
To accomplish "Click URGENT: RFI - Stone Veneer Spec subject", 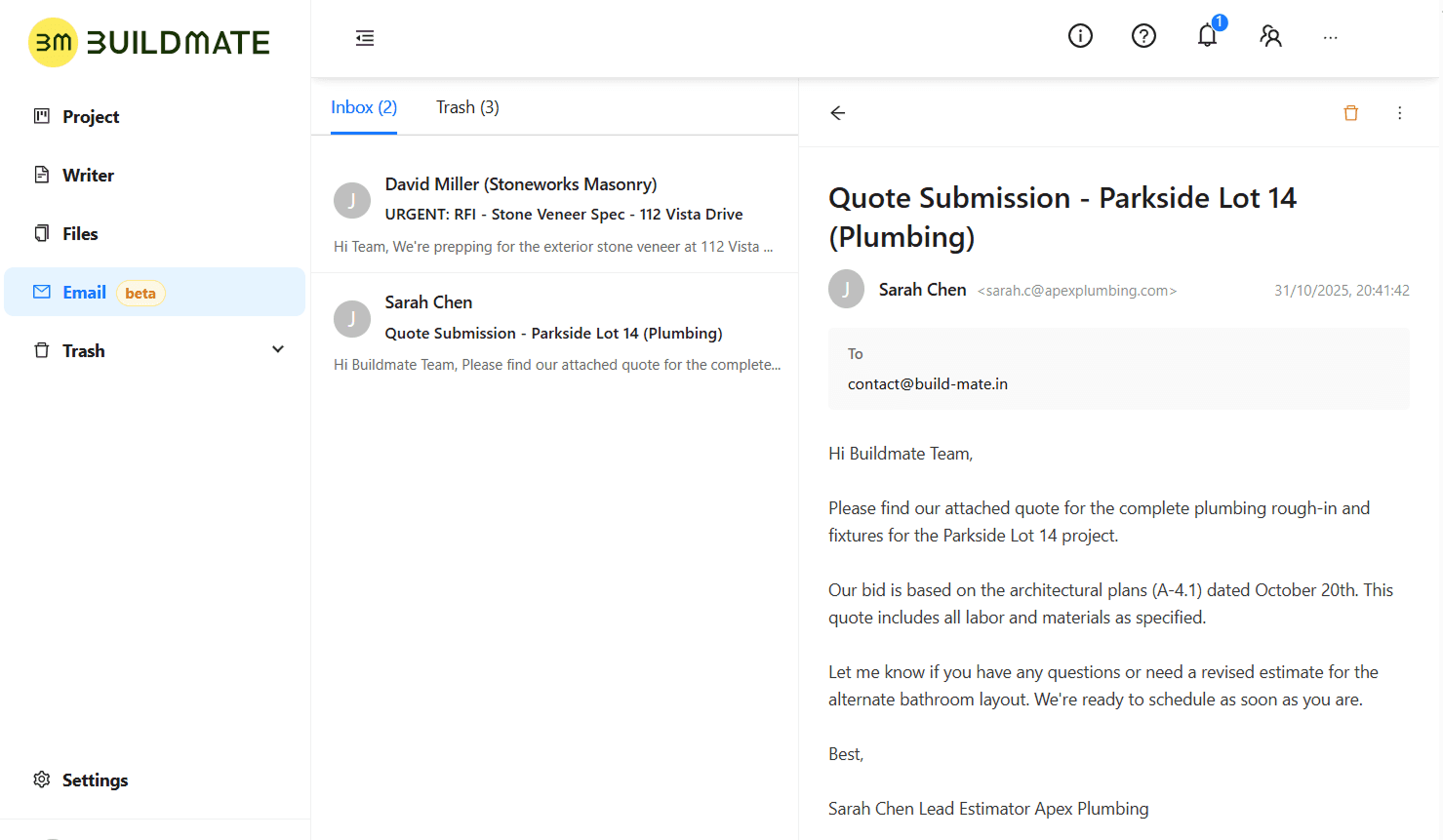I will pos(564,215).
